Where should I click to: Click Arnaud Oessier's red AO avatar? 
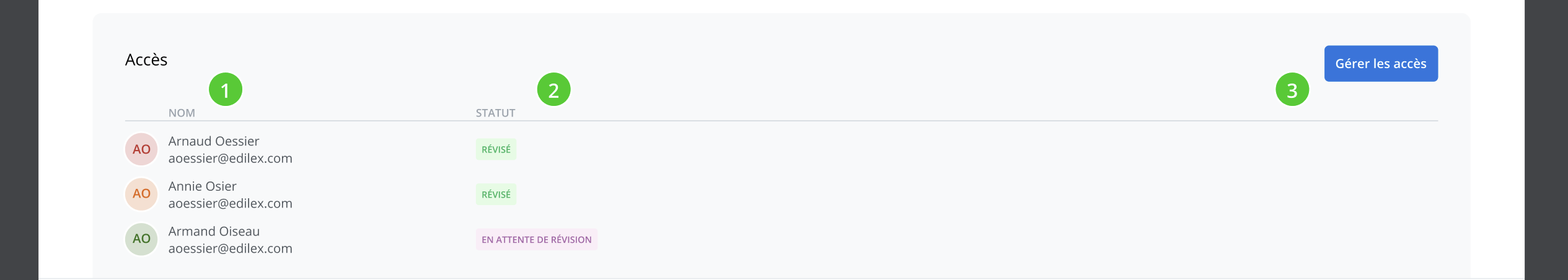tap(141, 149)
